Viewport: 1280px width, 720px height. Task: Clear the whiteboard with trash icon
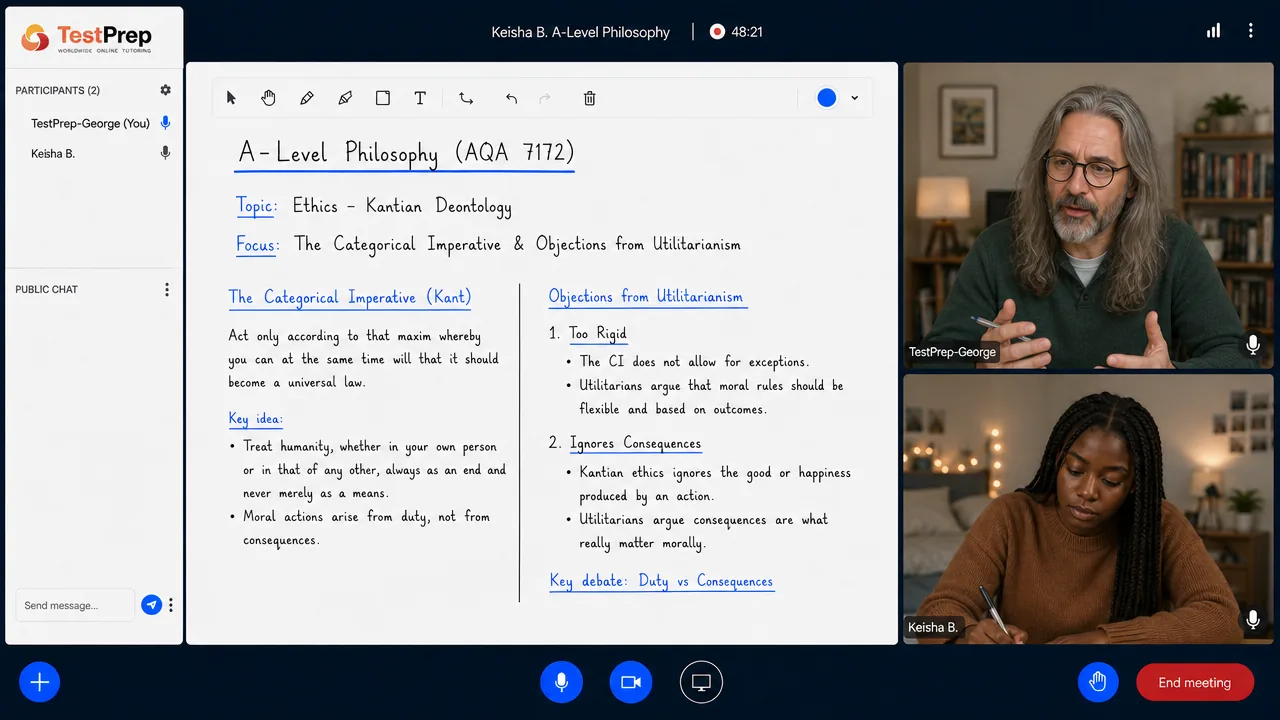pyautogui.click(x=590, y=98)
